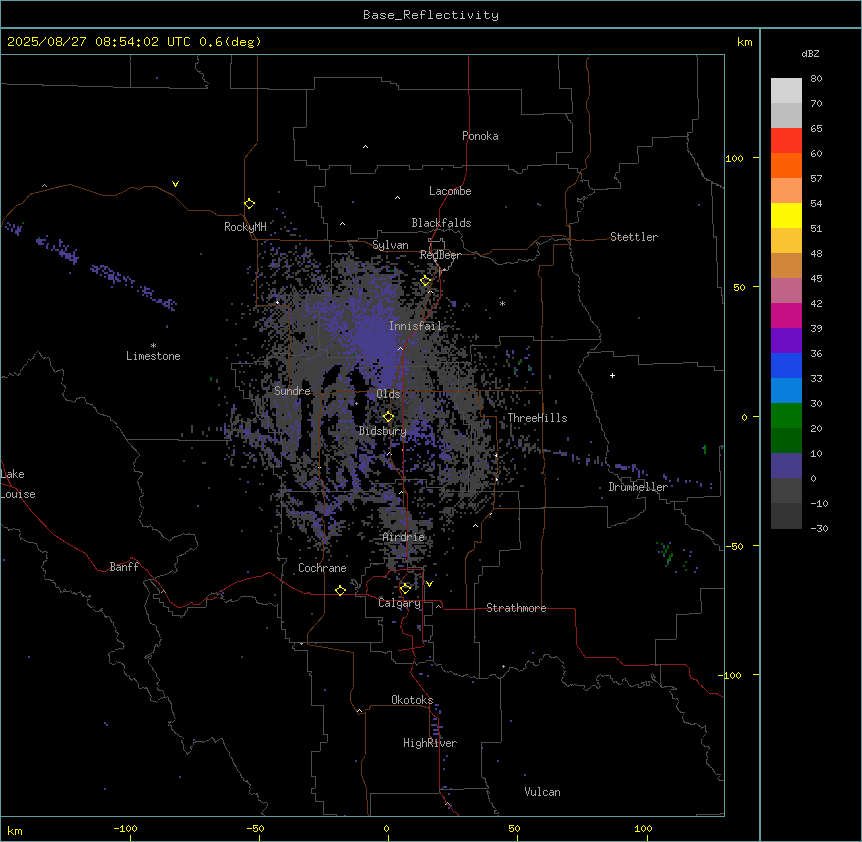Click the yellow diamond marker above Calgary label
Viewport: 862px width, 842px height.
(405, 589)
